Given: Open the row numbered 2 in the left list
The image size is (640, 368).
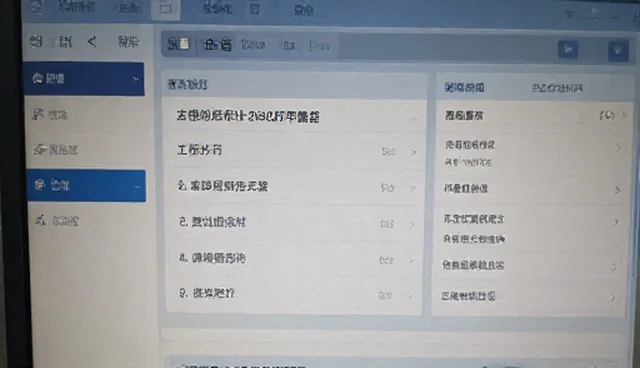Looking at the screenshot, I should (295, 187).
